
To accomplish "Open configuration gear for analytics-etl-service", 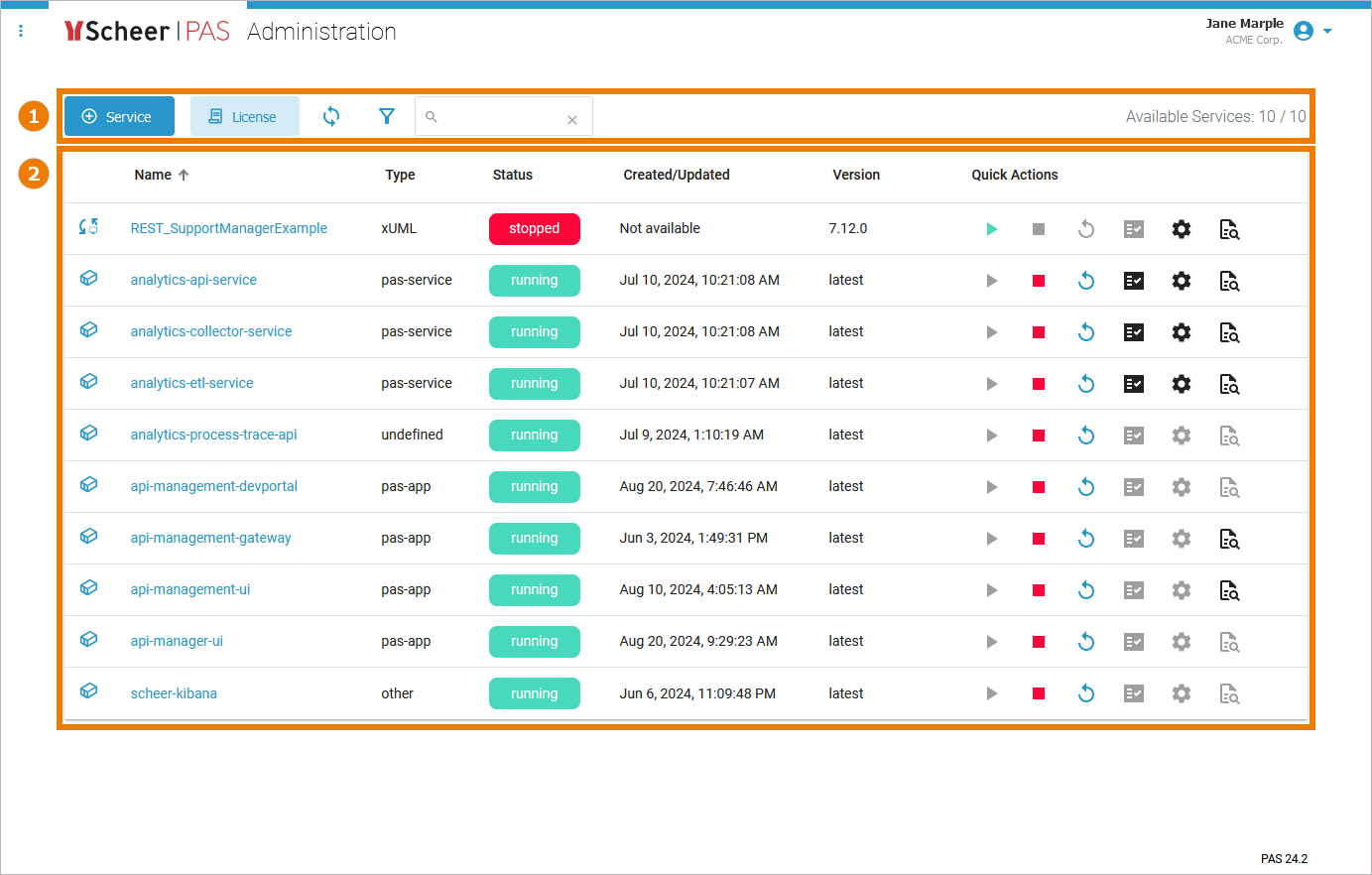I will 1181,384.
